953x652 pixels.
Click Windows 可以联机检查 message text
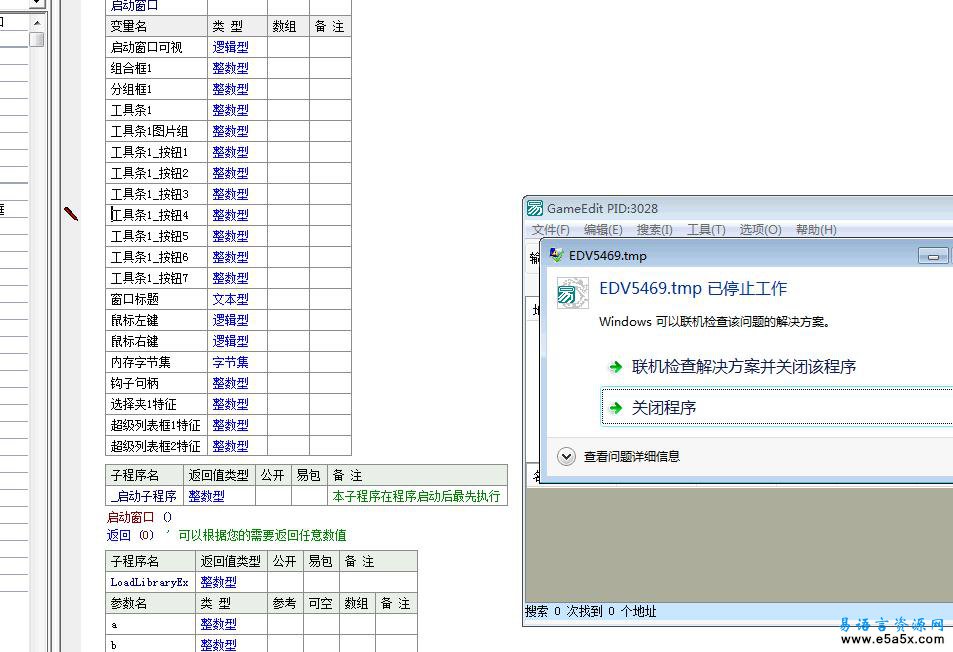coord(714,321)
